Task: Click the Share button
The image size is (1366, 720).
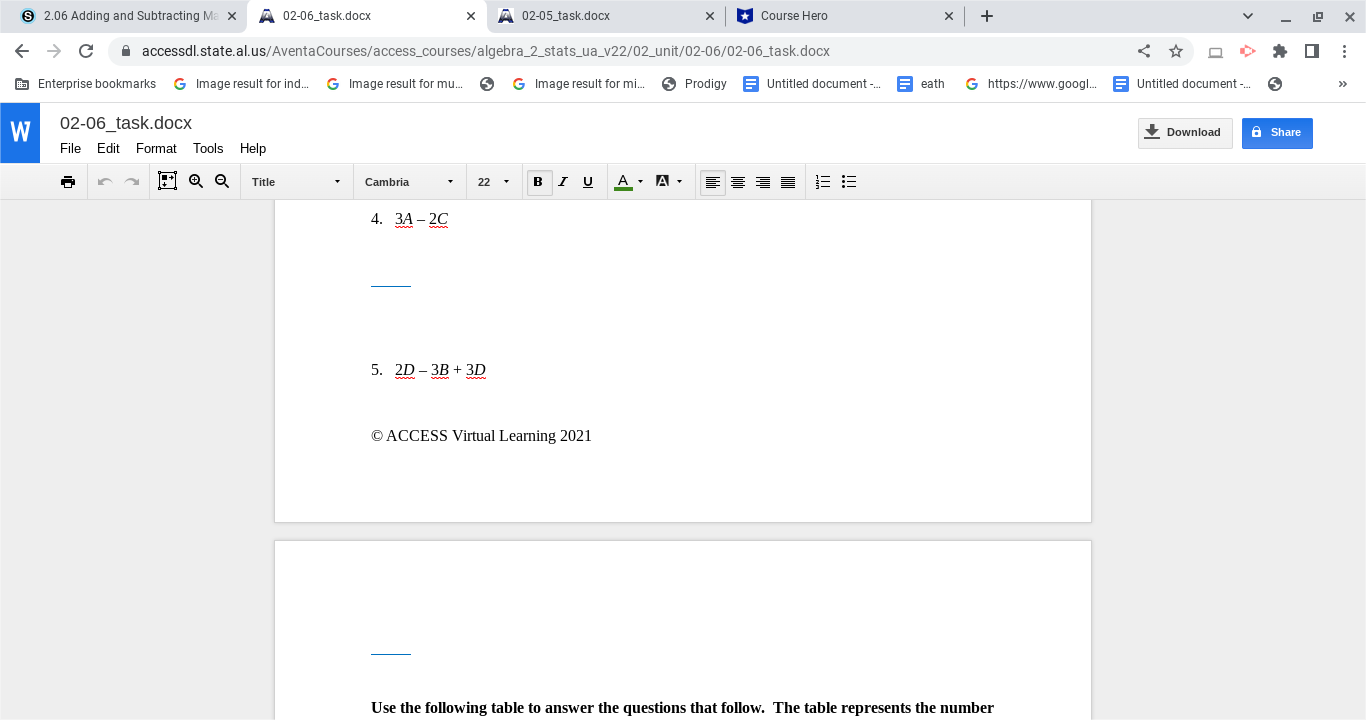Action: coord(1277,132)
